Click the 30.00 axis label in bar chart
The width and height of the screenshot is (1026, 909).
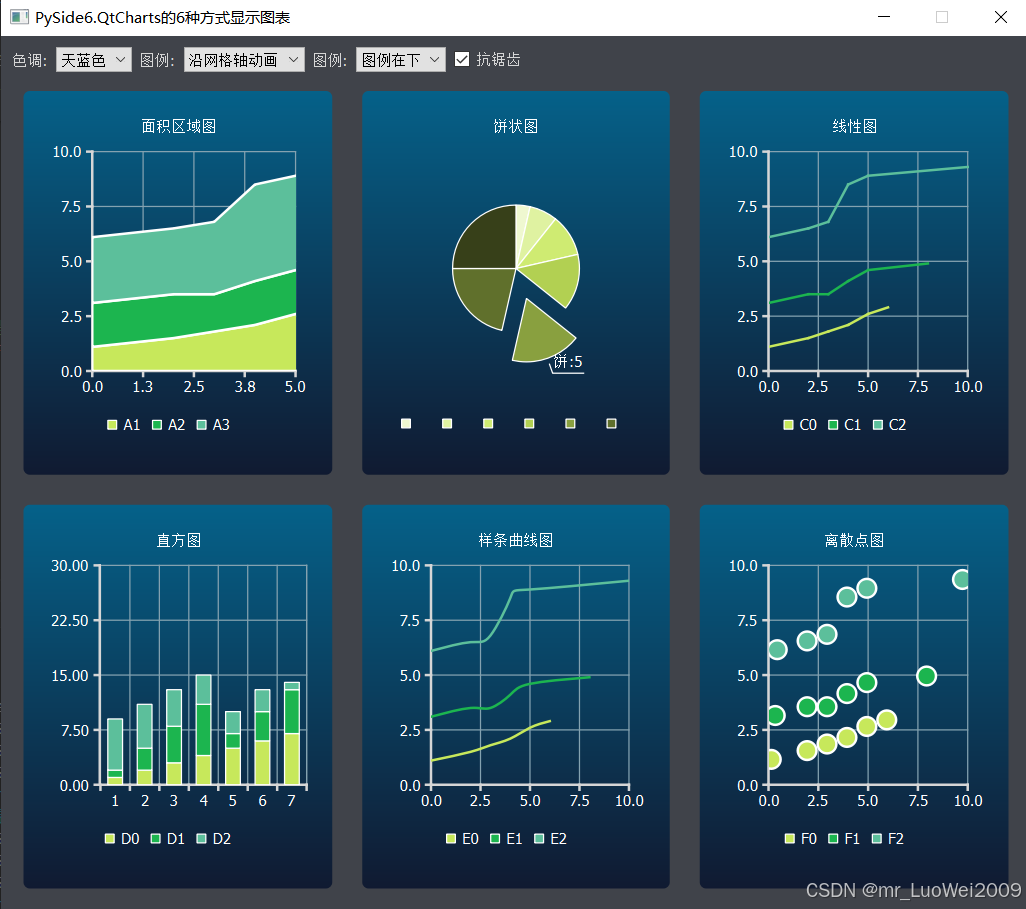coord(69,565)
